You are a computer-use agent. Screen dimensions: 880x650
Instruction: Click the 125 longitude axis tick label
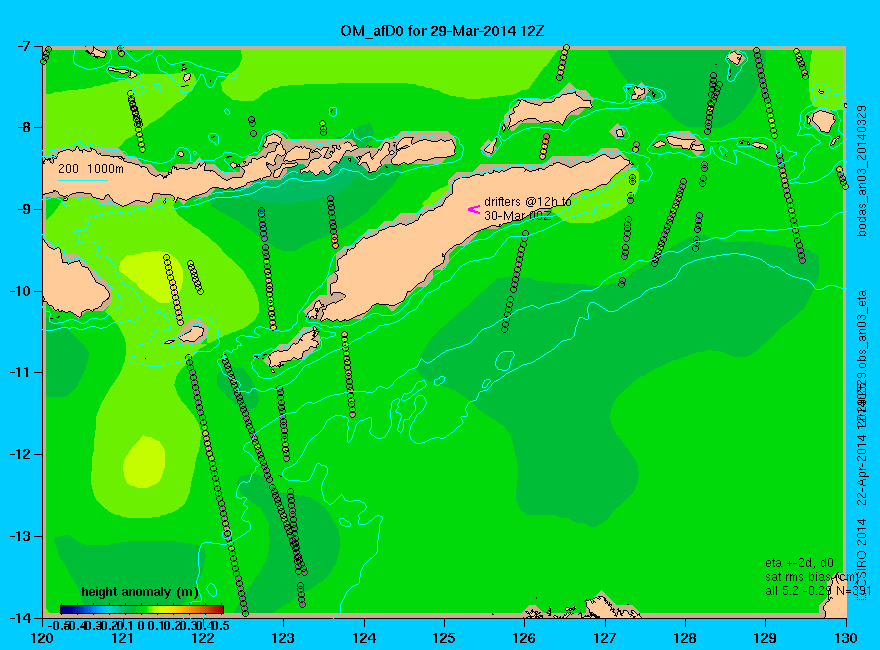[444, 638]
